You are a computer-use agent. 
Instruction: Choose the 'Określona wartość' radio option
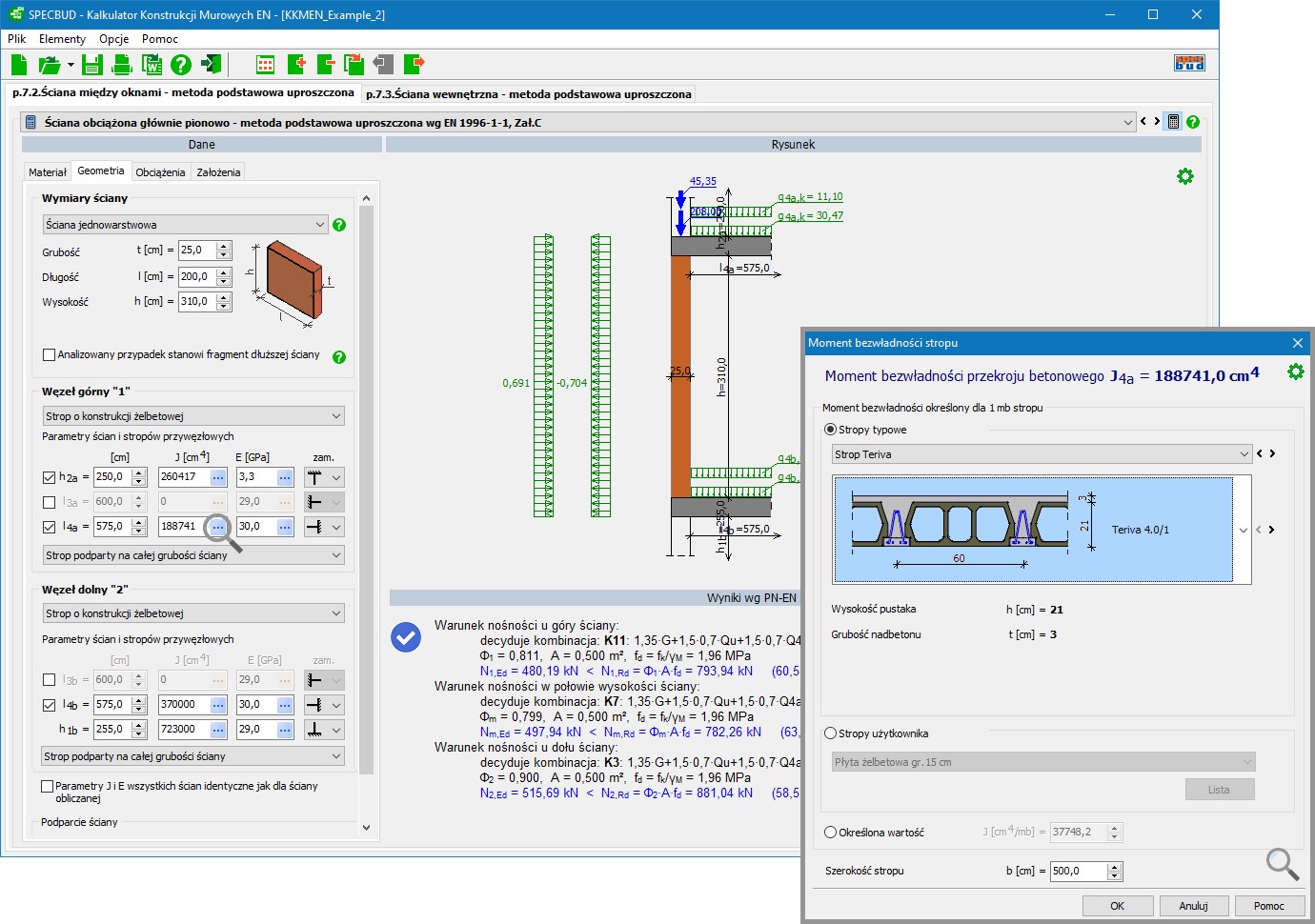tap(830, 833)
